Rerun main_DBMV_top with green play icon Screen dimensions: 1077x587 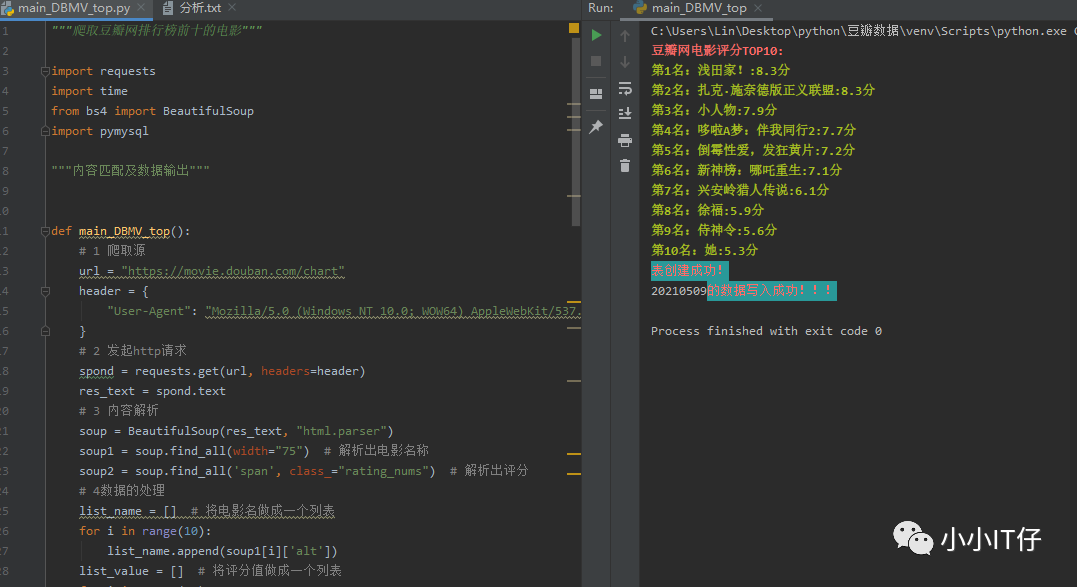(596, 34)
